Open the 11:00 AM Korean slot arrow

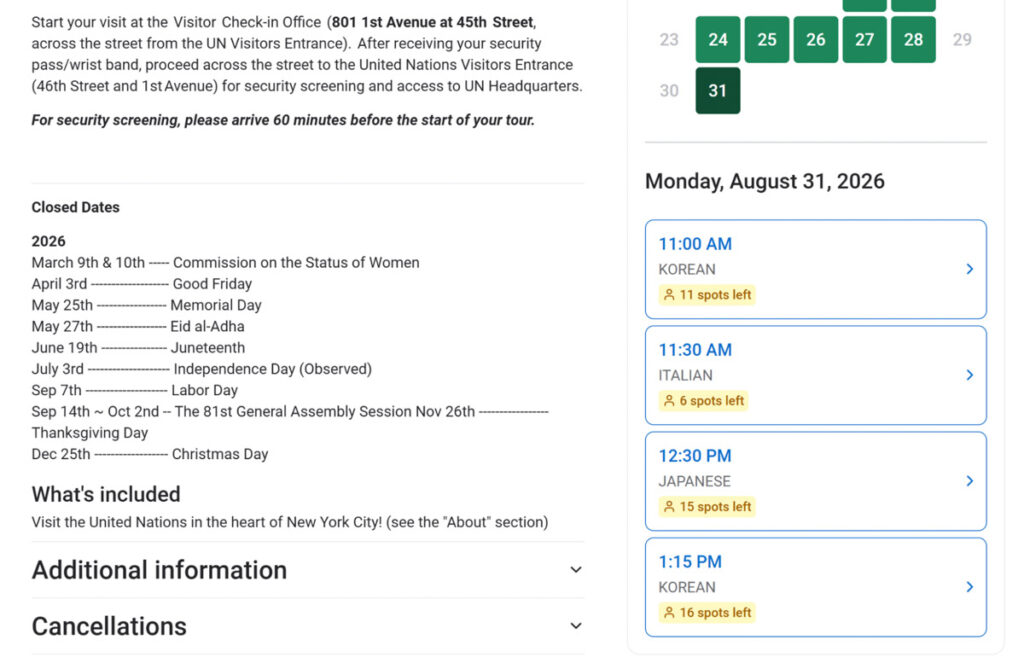(x=969, y=269)
